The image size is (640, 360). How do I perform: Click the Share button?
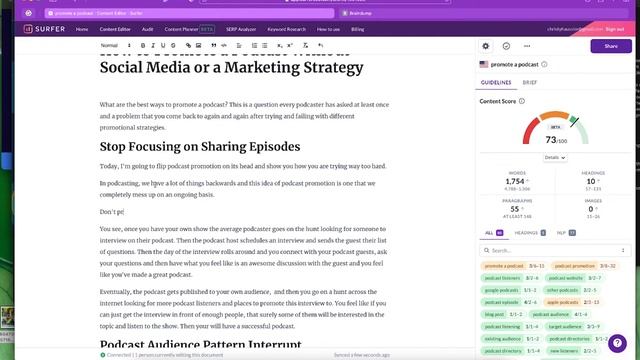pyautogui.click(x=611, y=46)
